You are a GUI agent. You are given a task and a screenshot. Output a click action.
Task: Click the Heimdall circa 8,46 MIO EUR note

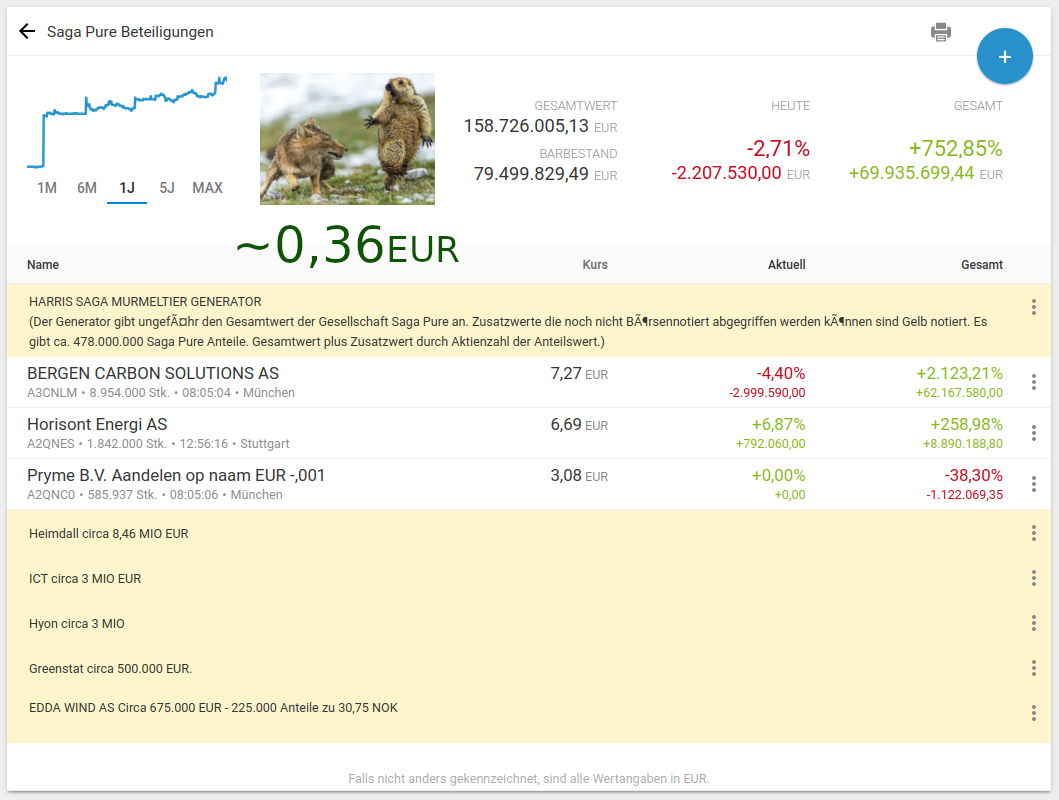pyautogui.click(x=109, y=533)
